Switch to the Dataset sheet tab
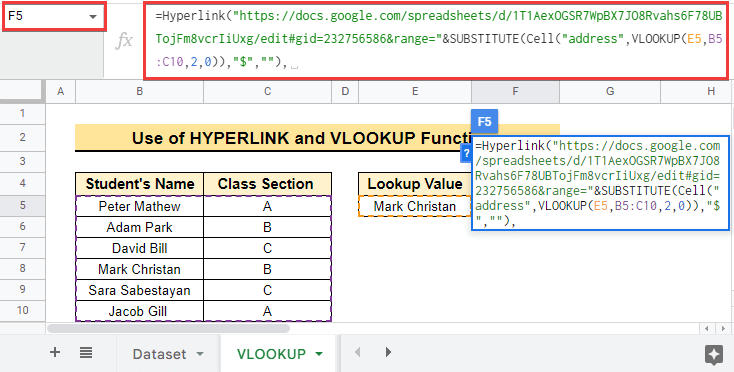 [159, 354]
